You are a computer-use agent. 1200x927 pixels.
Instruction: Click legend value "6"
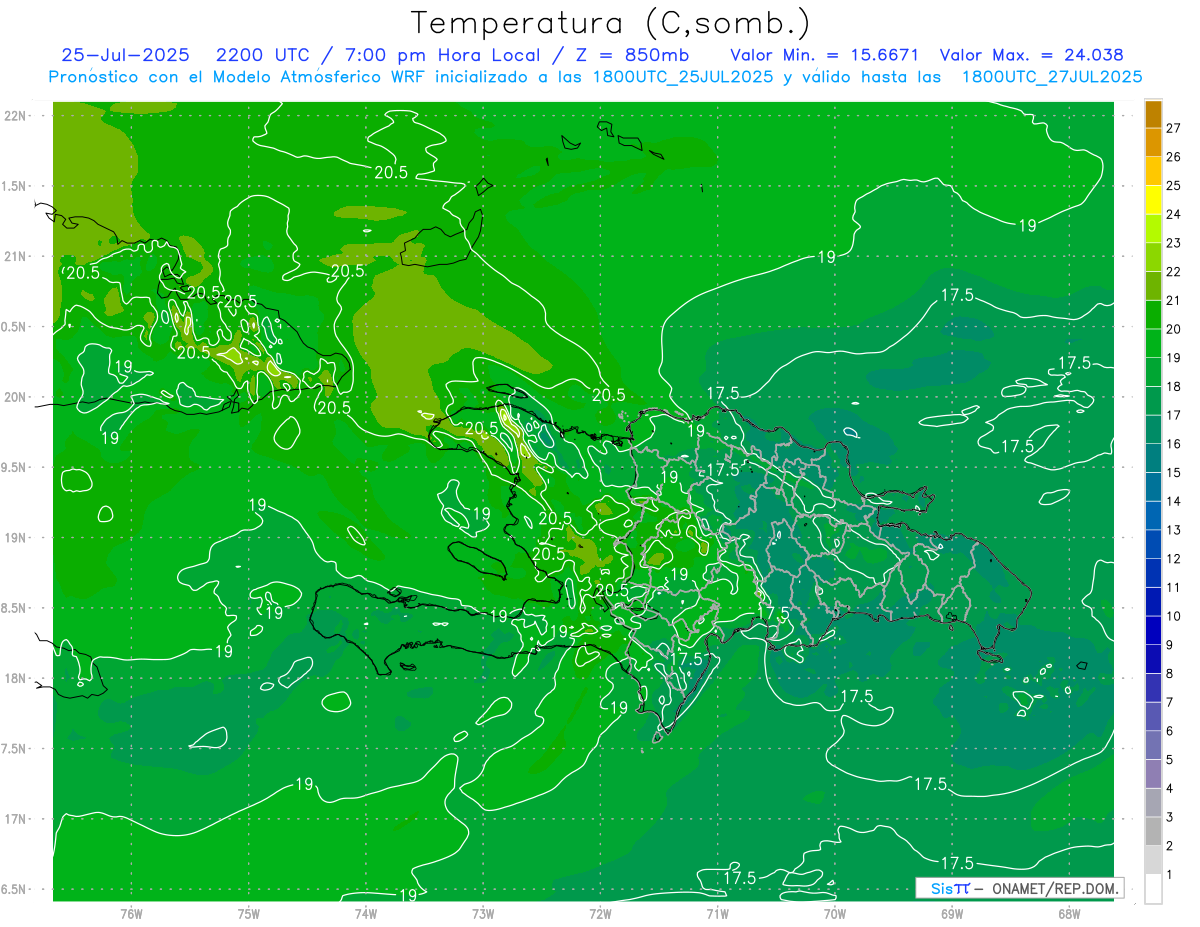(1169, 731)
